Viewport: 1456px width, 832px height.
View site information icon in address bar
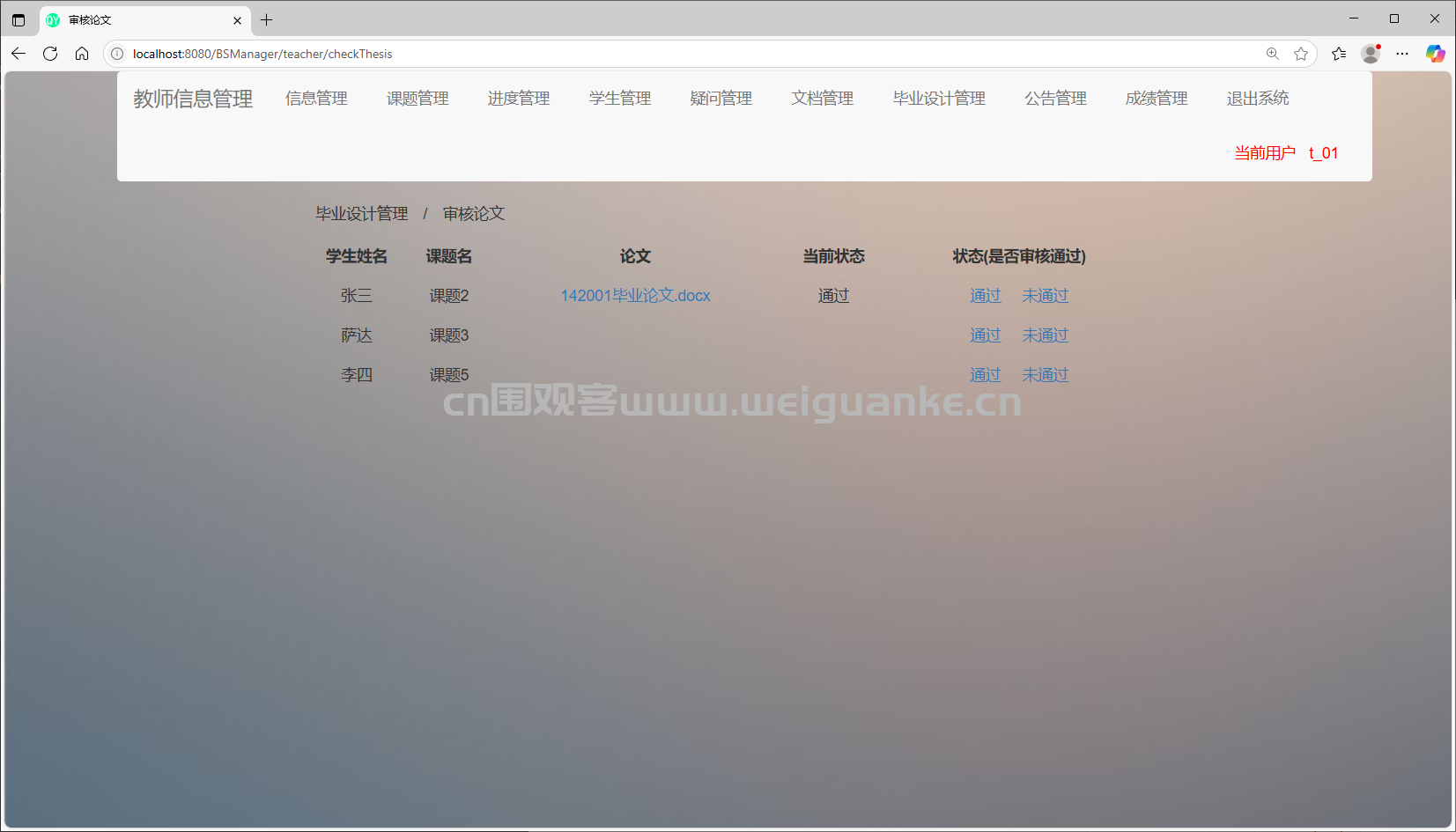click(x=117, y=54)
